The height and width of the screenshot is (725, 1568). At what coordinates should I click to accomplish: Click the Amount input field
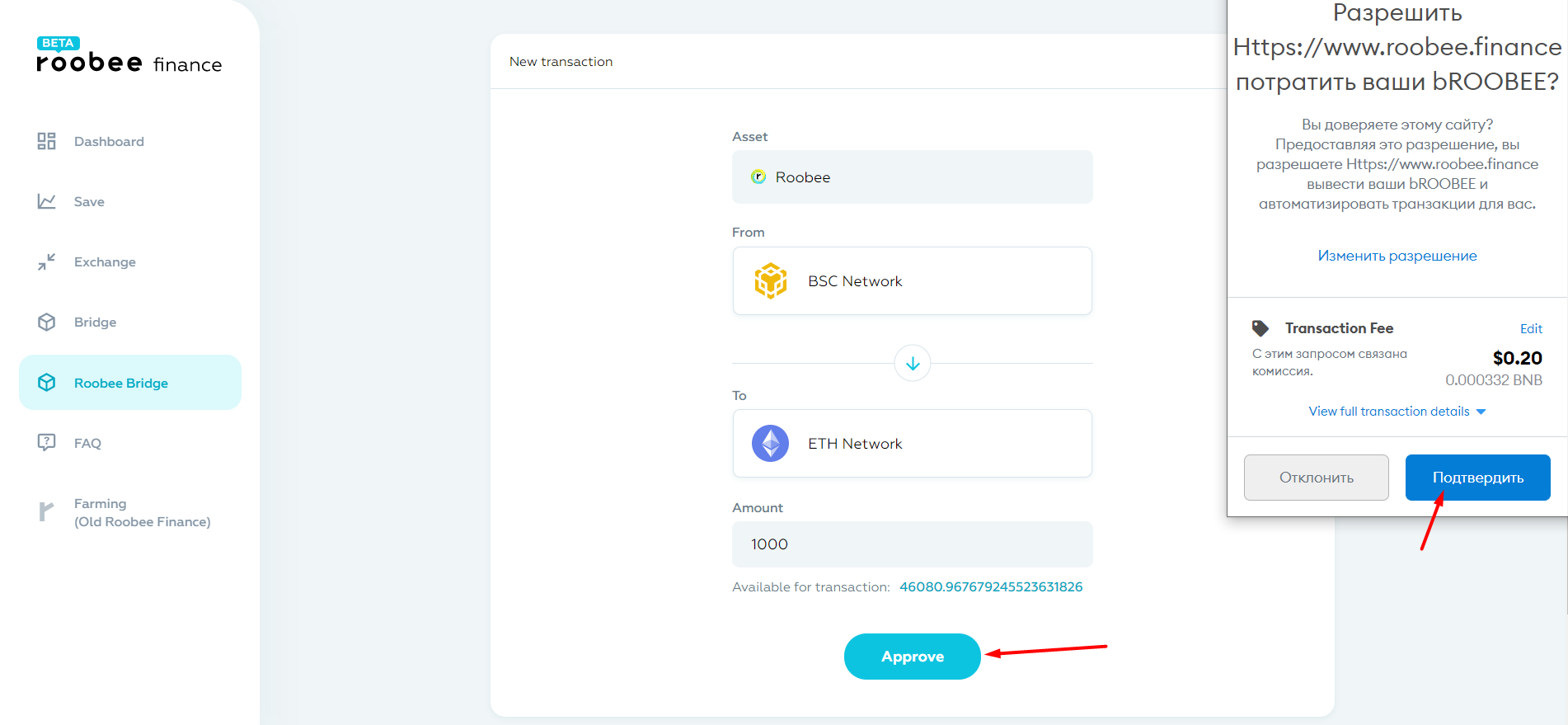point(913,544)
